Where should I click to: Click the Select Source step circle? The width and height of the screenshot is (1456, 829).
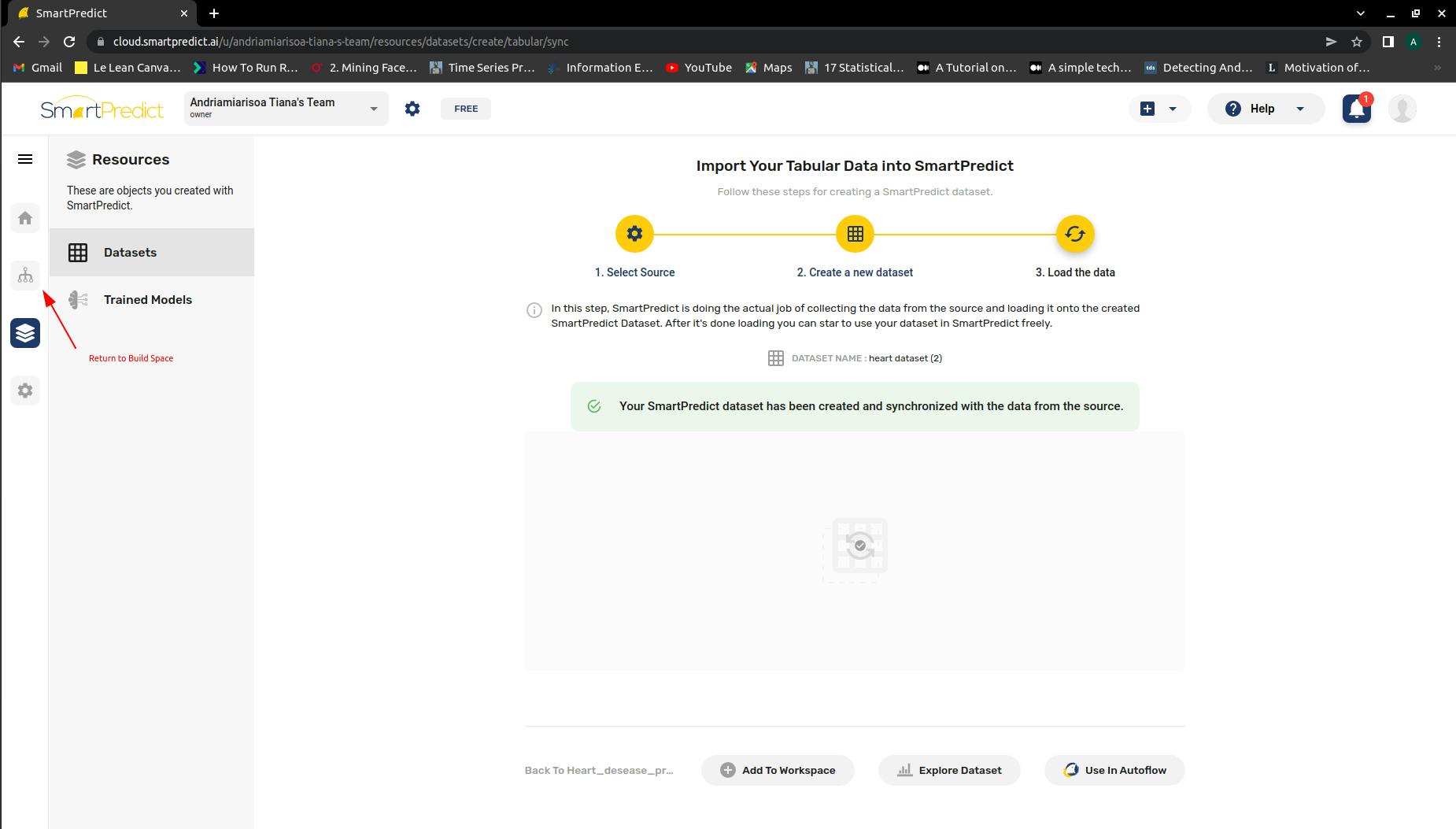coord(634,234)
